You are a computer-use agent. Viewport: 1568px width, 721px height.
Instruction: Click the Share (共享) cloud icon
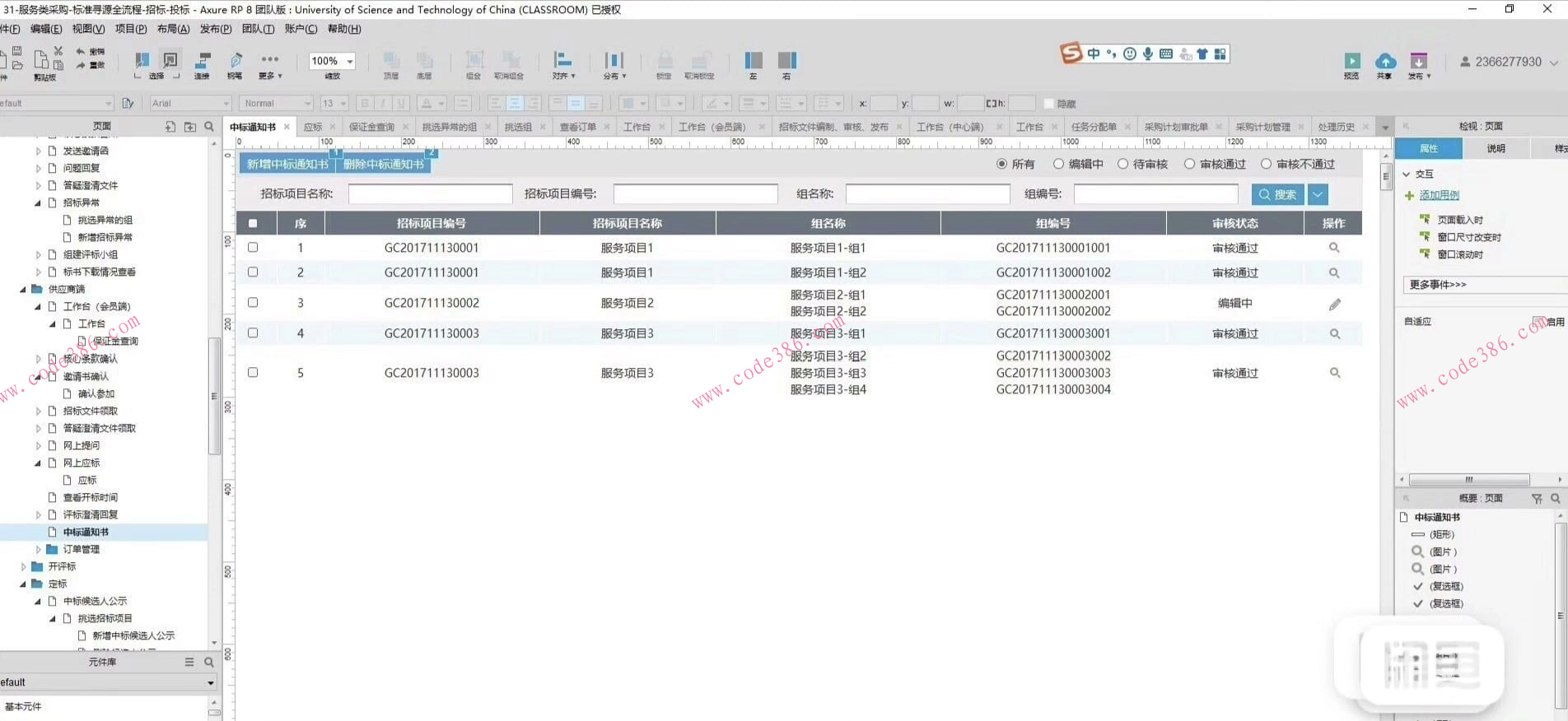click(1385, 62)
